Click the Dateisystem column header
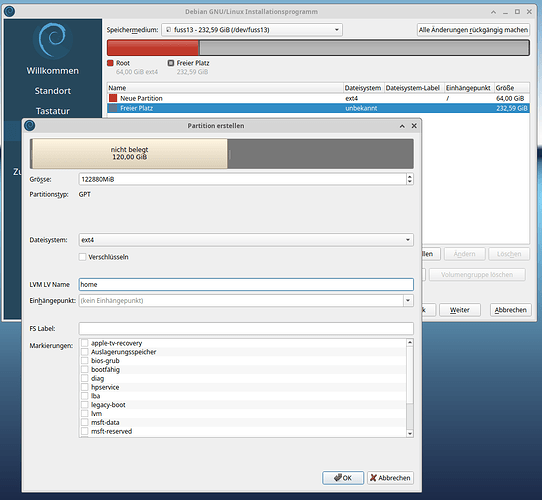Viewport: 542px width, 500px height. [363, 88]
